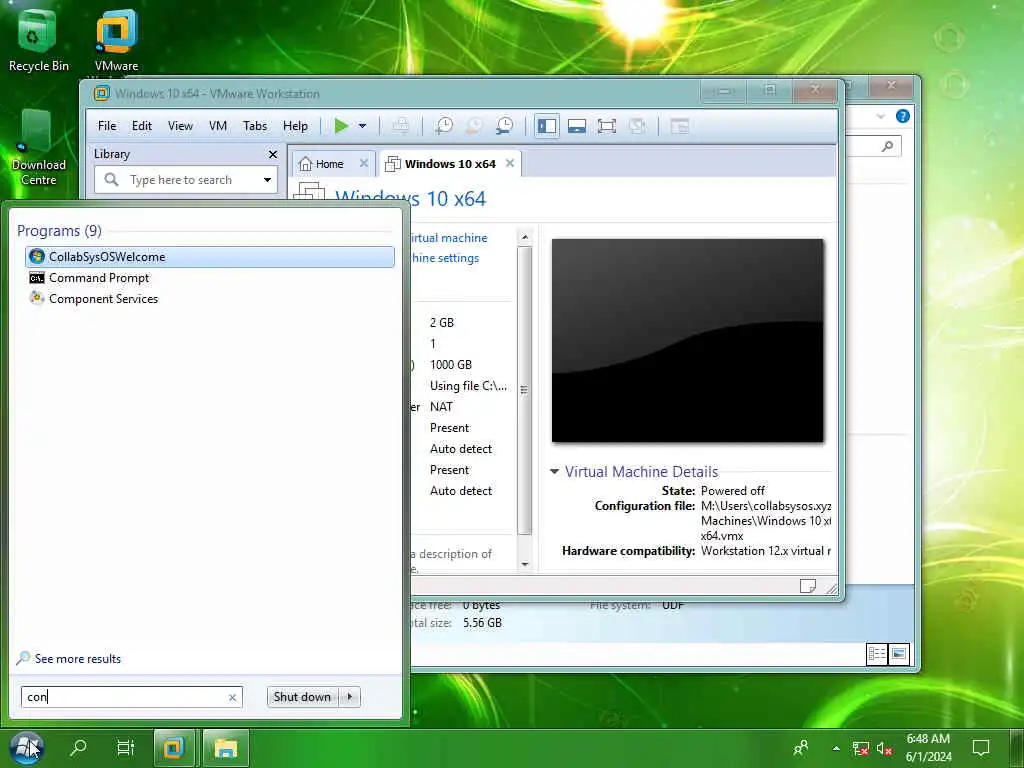Viewport: 1024px width, 768px height.
Task: Click the Powered off state text
Action: coord(732,490)
